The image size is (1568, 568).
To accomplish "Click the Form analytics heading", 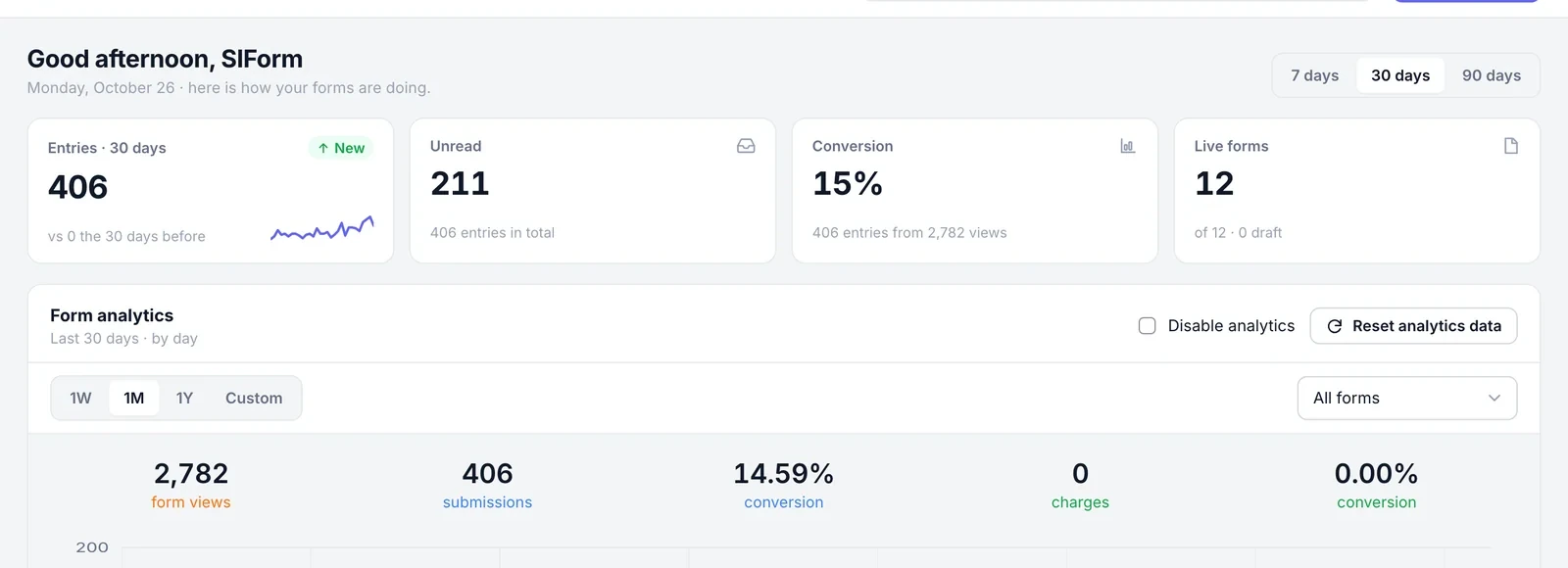I will click(112, 315).
